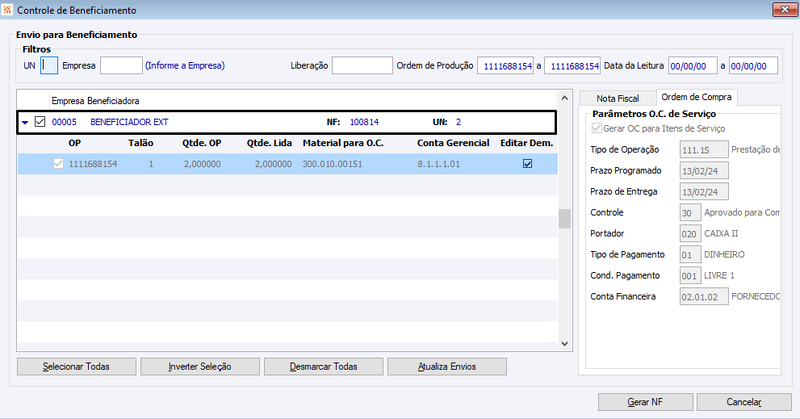Click the company code 00005
Image resolution: width=800 pixels, height=419 pixels.
coord(64,122)
